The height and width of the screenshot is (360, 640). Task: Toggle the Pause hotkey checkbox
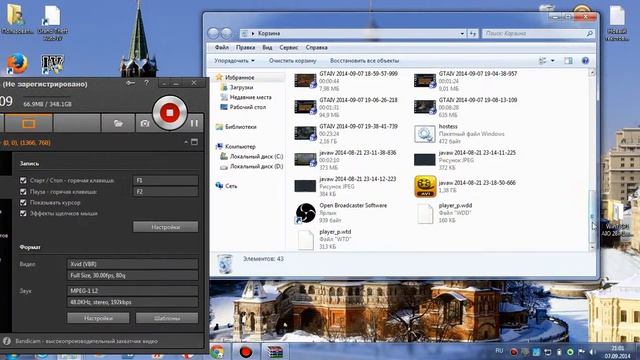(x=23, y=191)
